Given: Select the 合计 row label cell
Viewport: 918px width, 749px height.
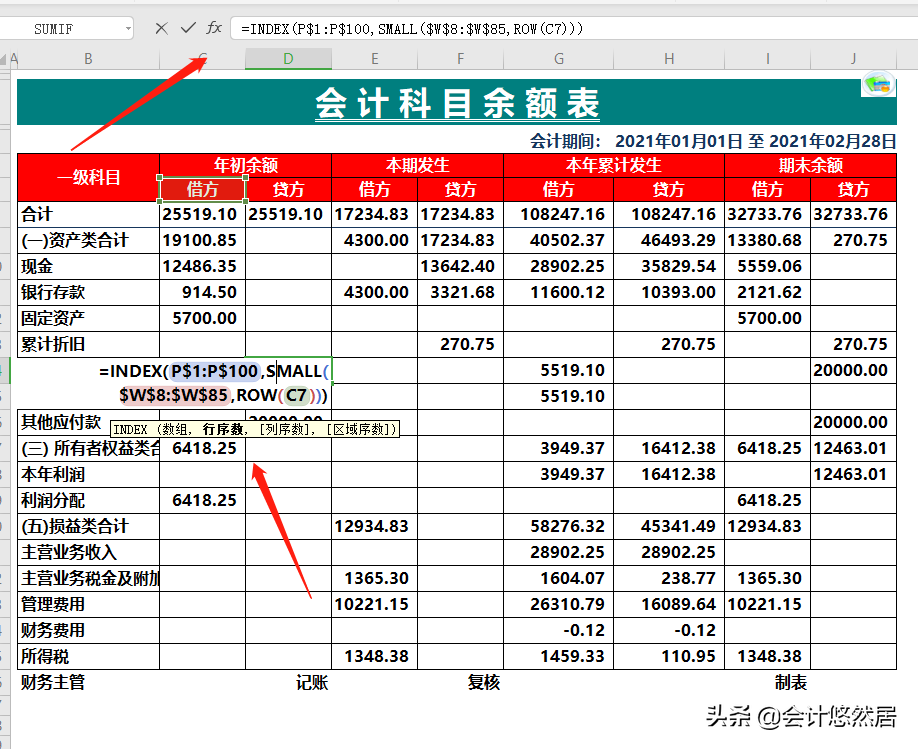Looking at the screenshot, I should (40, 214).
